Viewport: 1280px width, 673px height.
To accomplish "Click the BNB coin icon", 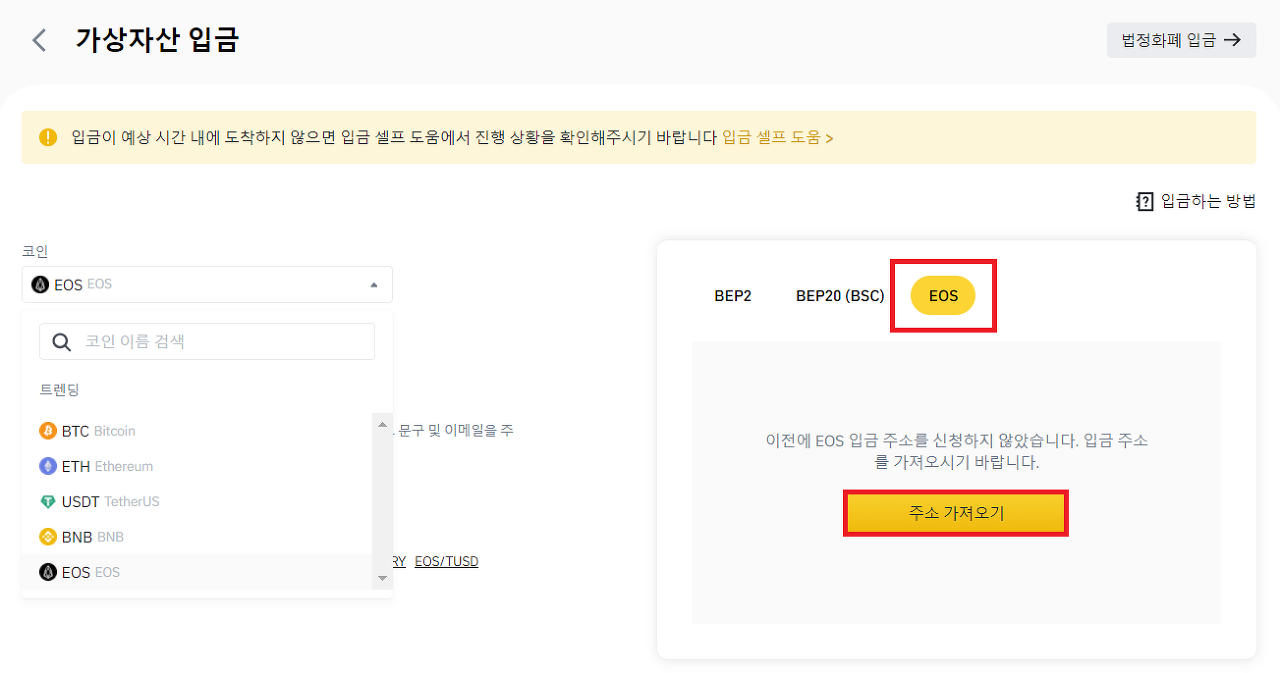I will coord(49,537).
